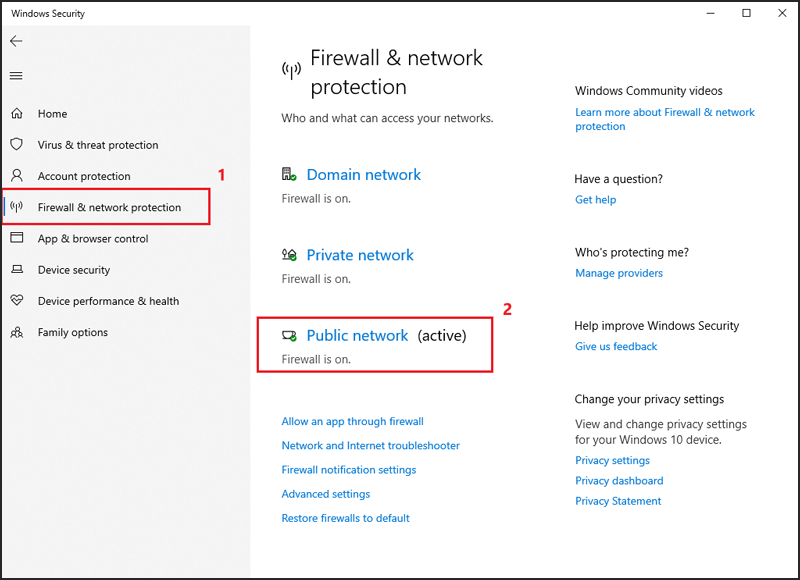This screenshot has height=580, width=800.
Task: Open the Privacy dashboard link
Action: click(619, 481)
